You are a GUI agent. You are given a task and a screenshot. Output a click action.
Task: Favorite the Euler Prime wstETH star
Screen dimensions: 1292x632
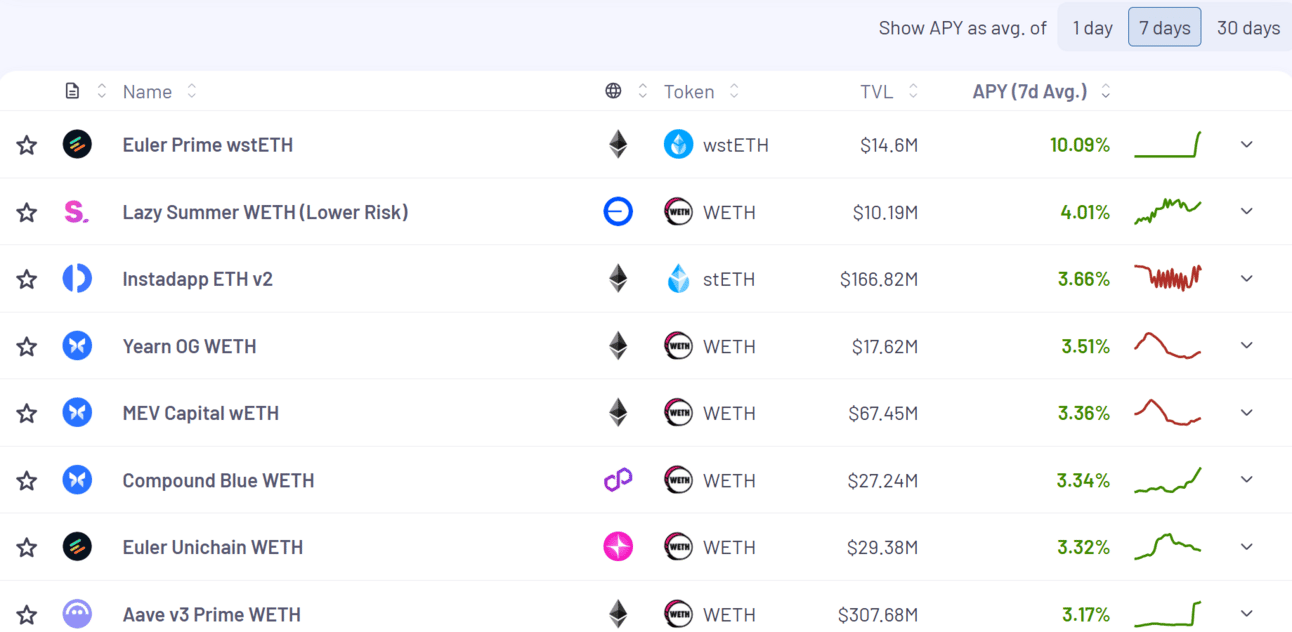27,145
